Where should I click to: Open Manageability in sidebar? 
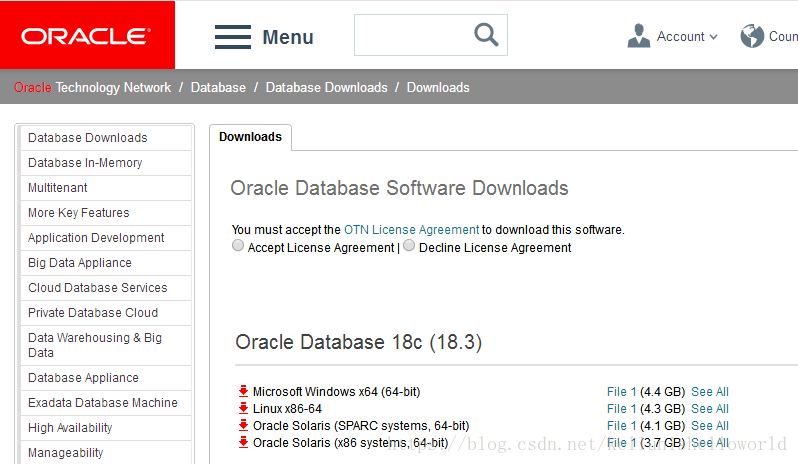(x=105, y=452)
